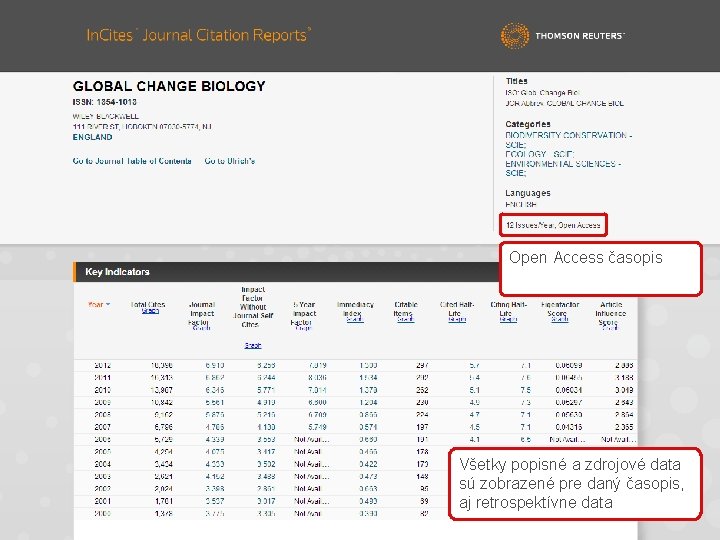Click the Key Indicators section header
Image resolution: width=720 pixels, height=540 pixels.
click(x=118, y=272)
